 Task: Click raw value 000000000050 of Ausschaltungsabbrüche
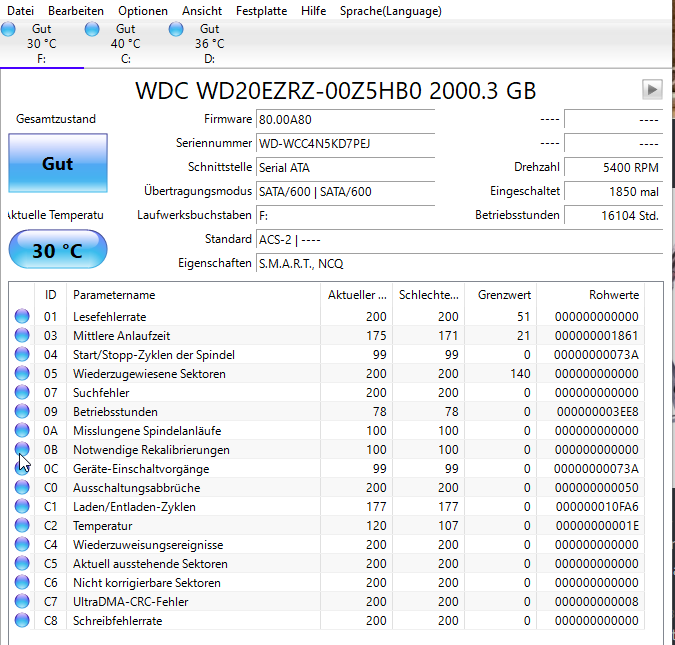coord(597,488)
